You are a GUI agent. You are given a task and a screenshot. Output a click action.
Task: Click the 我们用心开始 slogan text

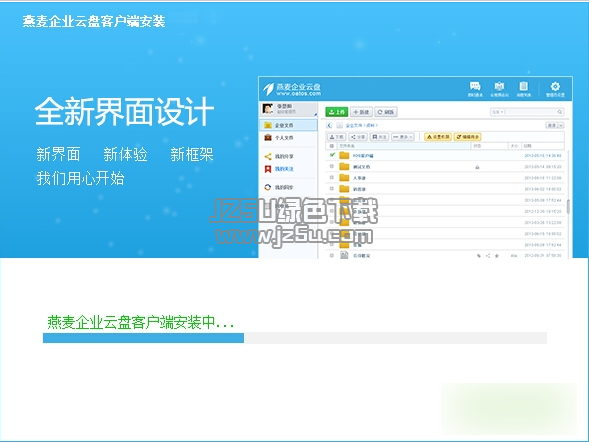(x=80, y=178)
